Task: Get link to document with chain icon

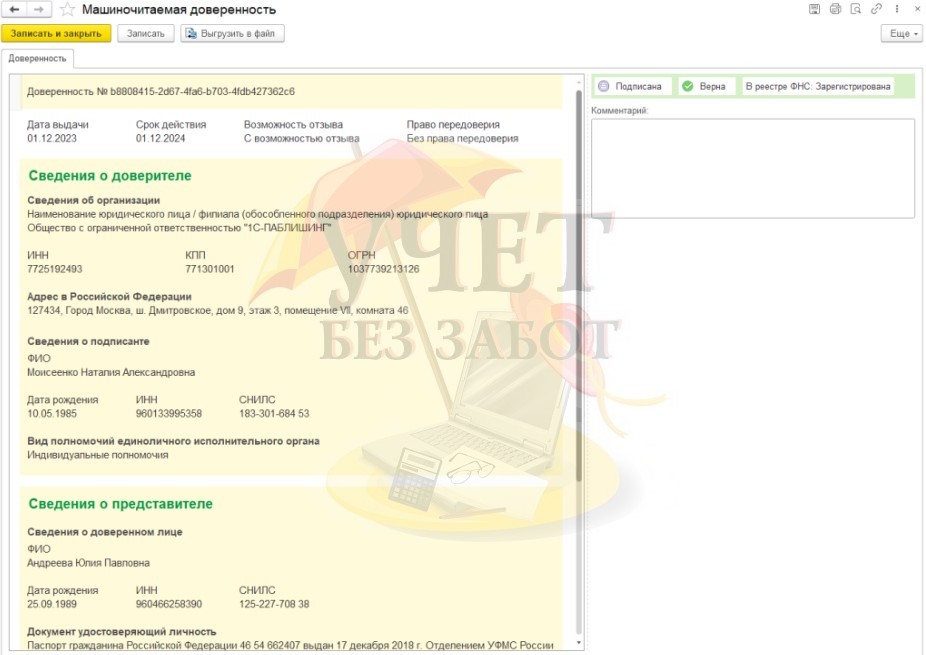Action: pyautogui.click(x=877, y=9)
